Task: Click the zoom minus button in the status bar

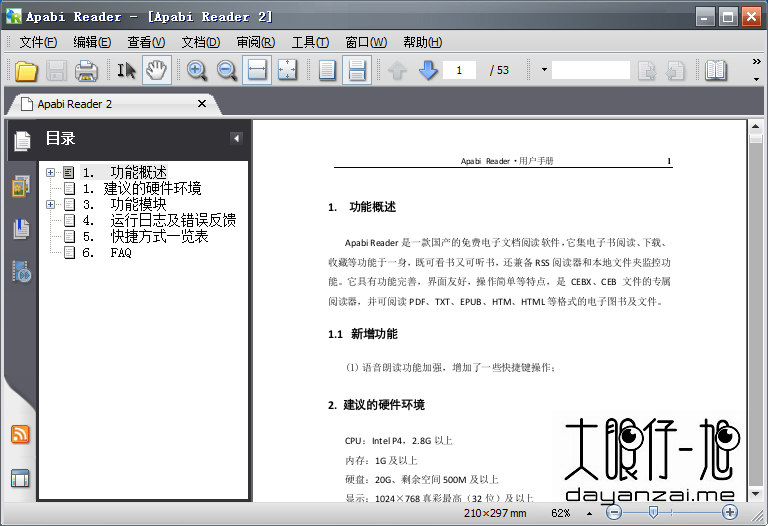Action: [614, 513]
